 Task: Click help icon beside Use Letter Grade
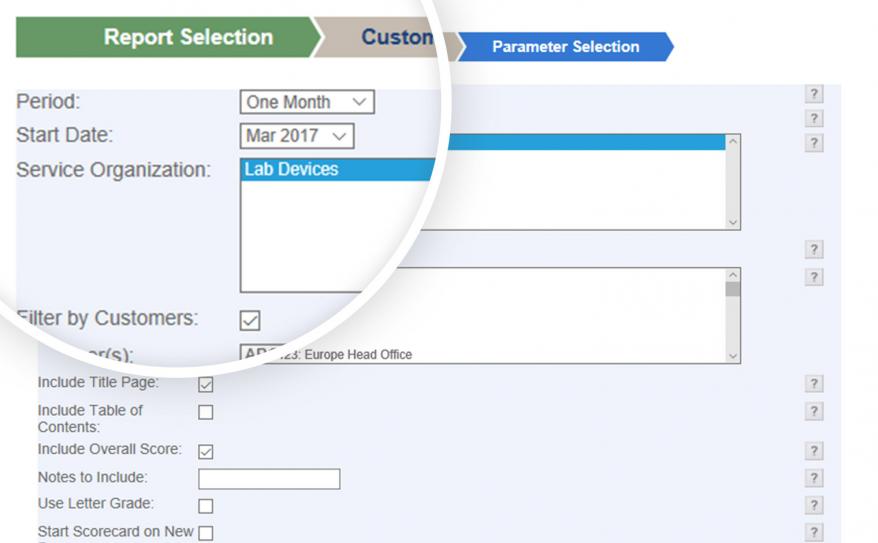point(814,505)
